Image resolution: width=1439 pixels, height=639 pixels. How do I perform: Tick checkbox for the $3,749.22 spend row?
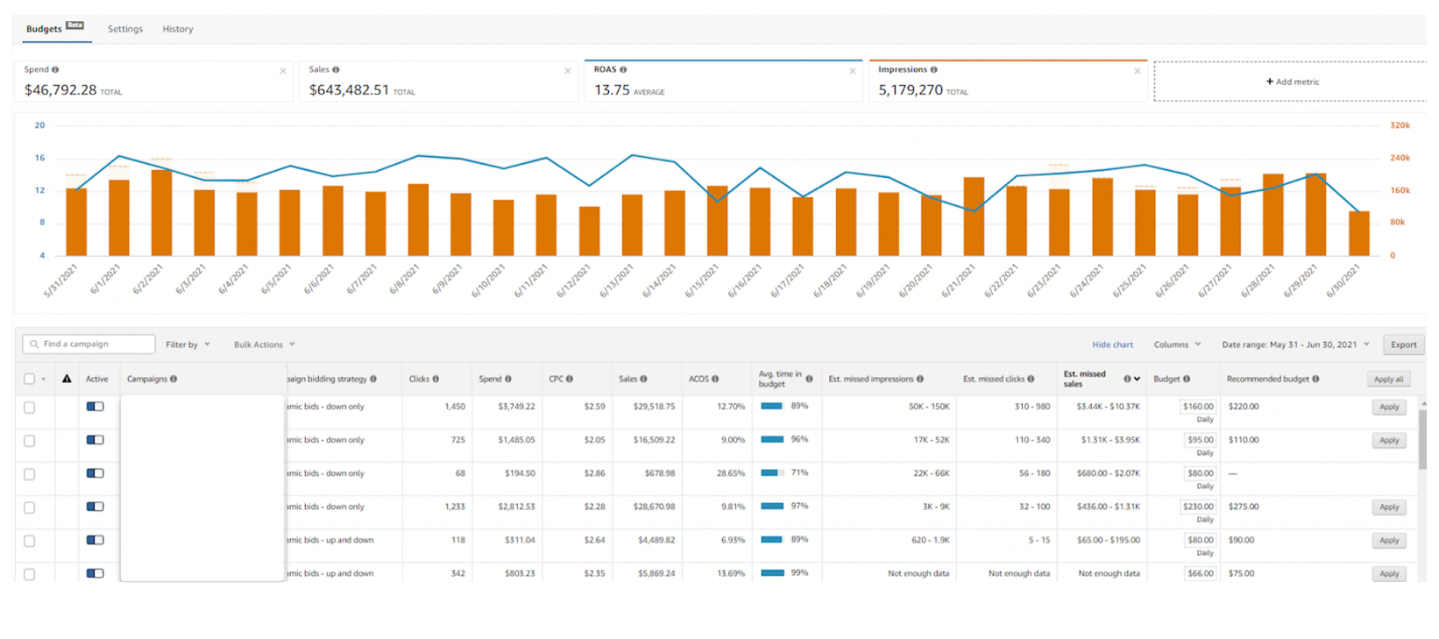[29, 407]
